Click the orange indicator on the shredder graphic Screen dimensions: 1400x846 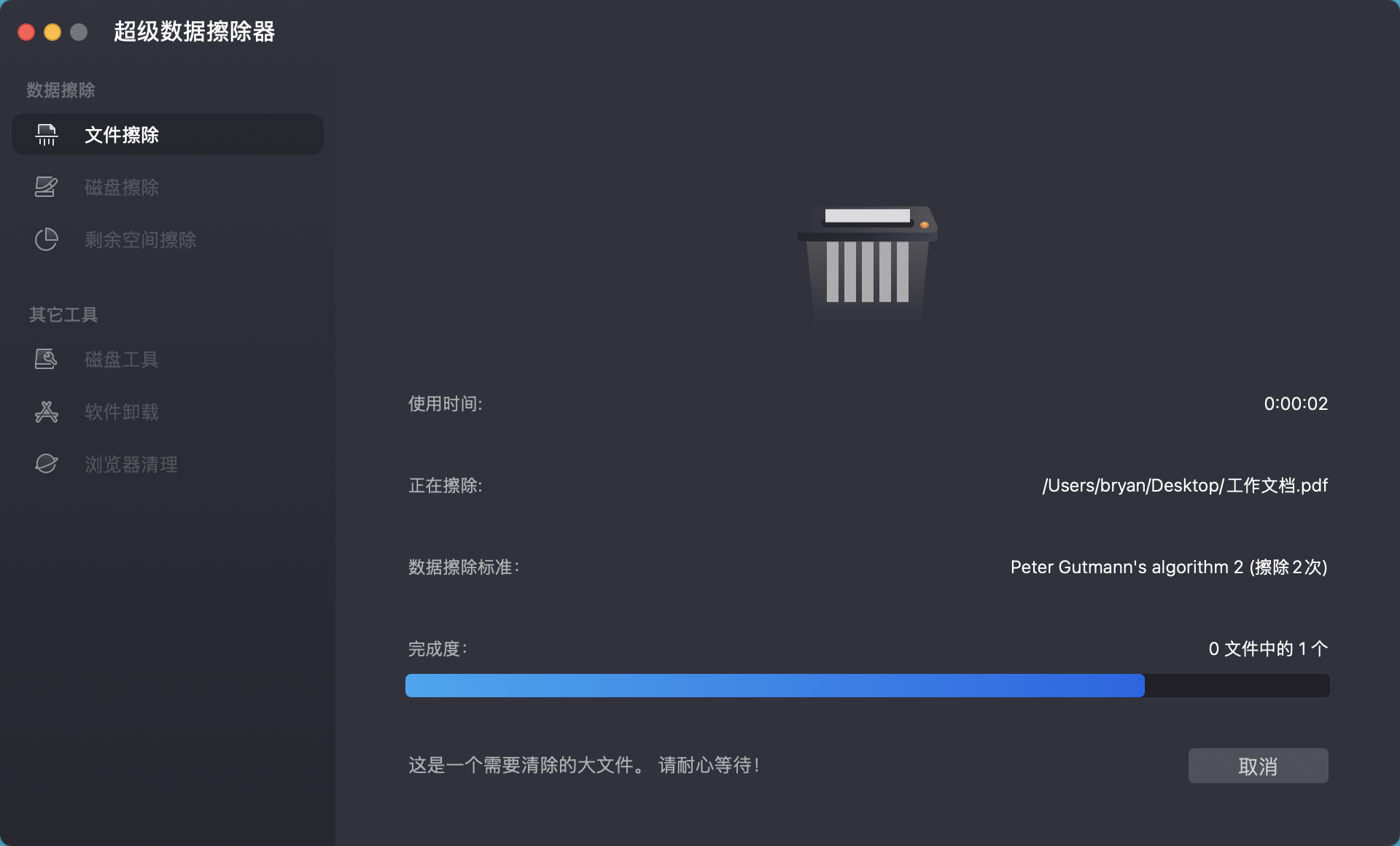pos(925,225)
